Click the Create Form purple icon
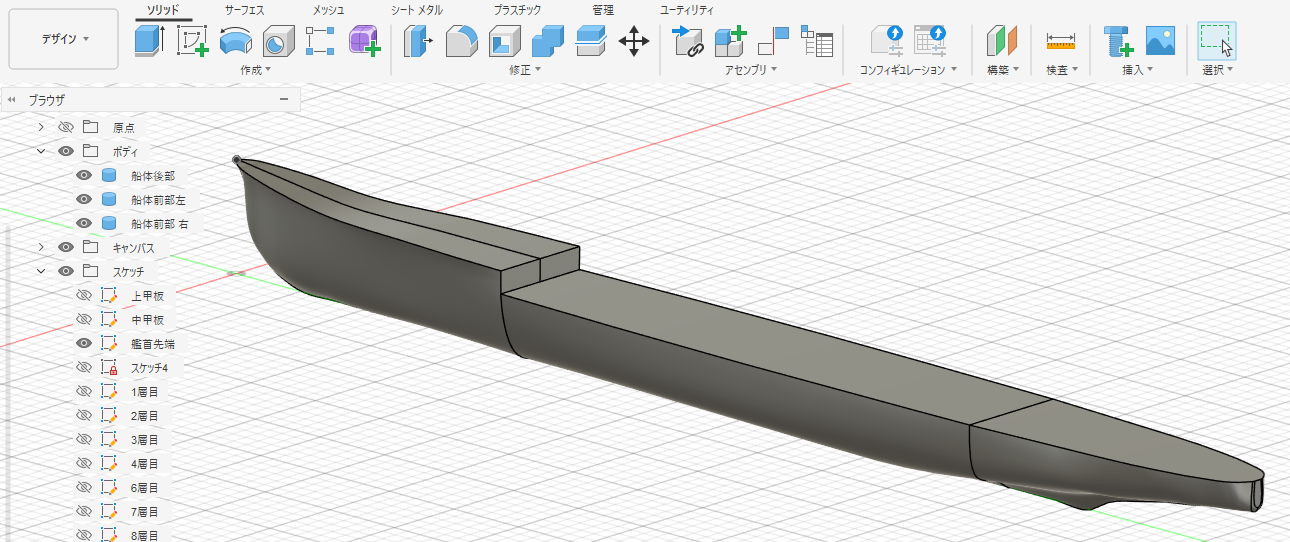Image resolution: width=1290 pixels, height=542 pixels. point(364,42)
